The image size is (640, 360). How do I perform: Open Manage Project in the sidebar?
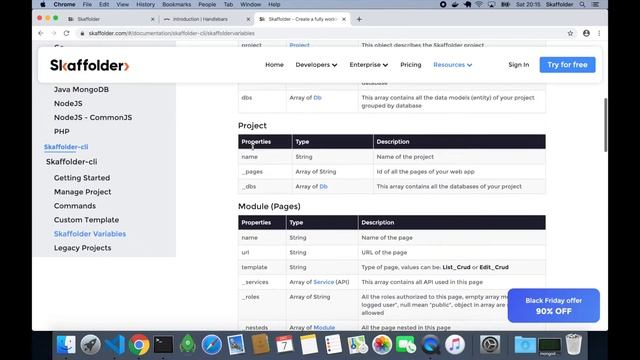click(82, 192)
